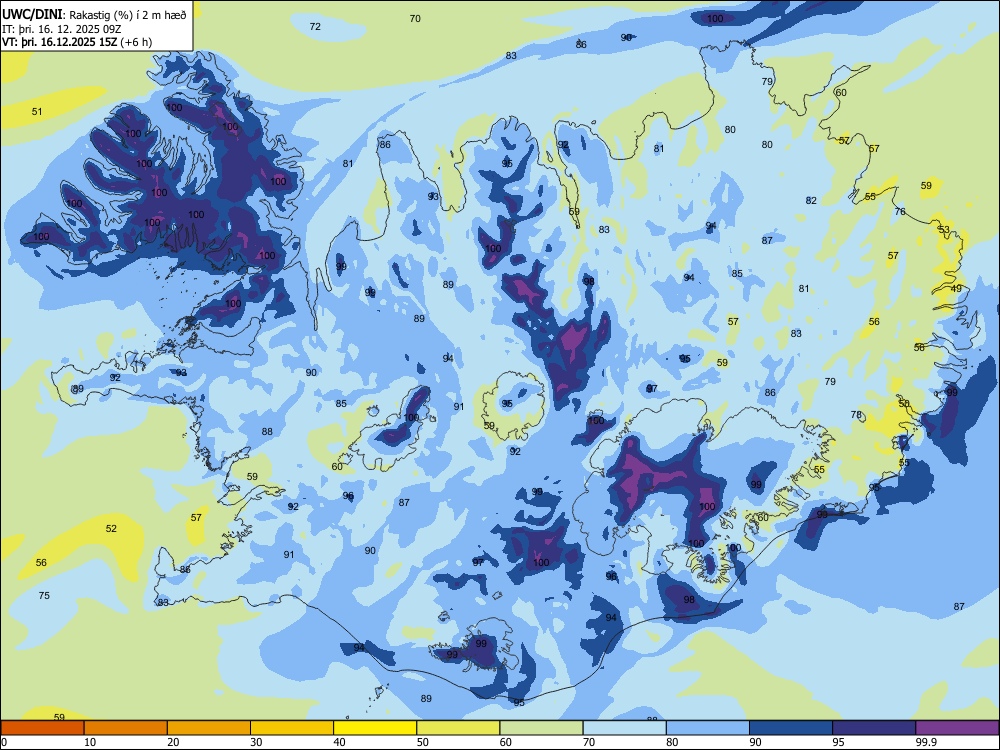Select the navy 95–99.9 legend swatch
Screen dimensions: 1000x750
(874, 728)
